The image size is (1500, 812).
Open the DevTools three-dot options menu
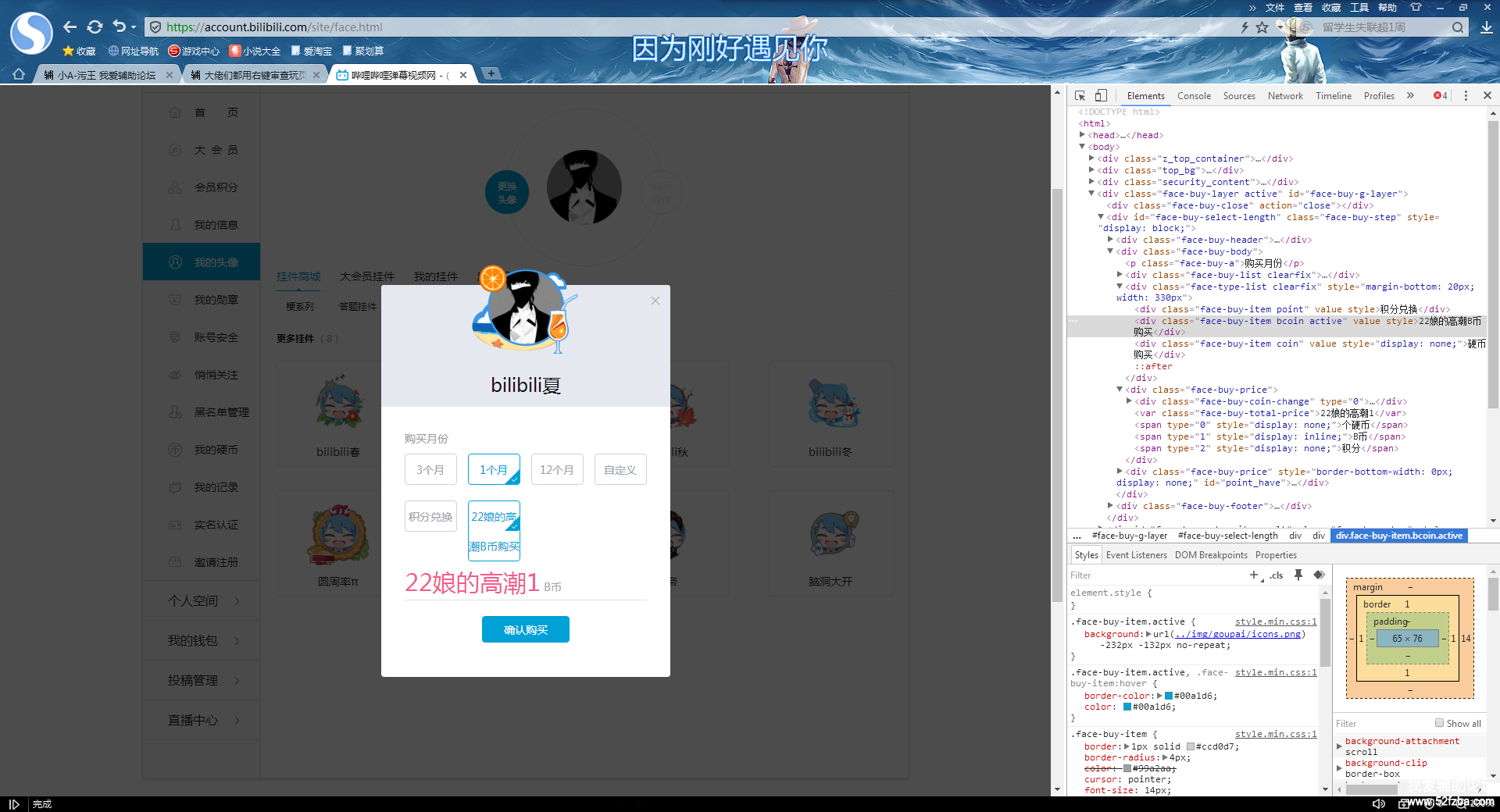tap(1466, 96)
